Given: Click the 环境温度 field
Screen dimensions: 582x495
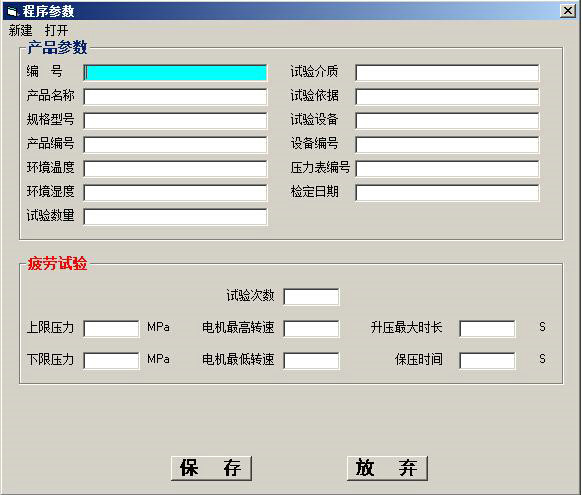Looking at the screenshot, I should coord(175,168).
